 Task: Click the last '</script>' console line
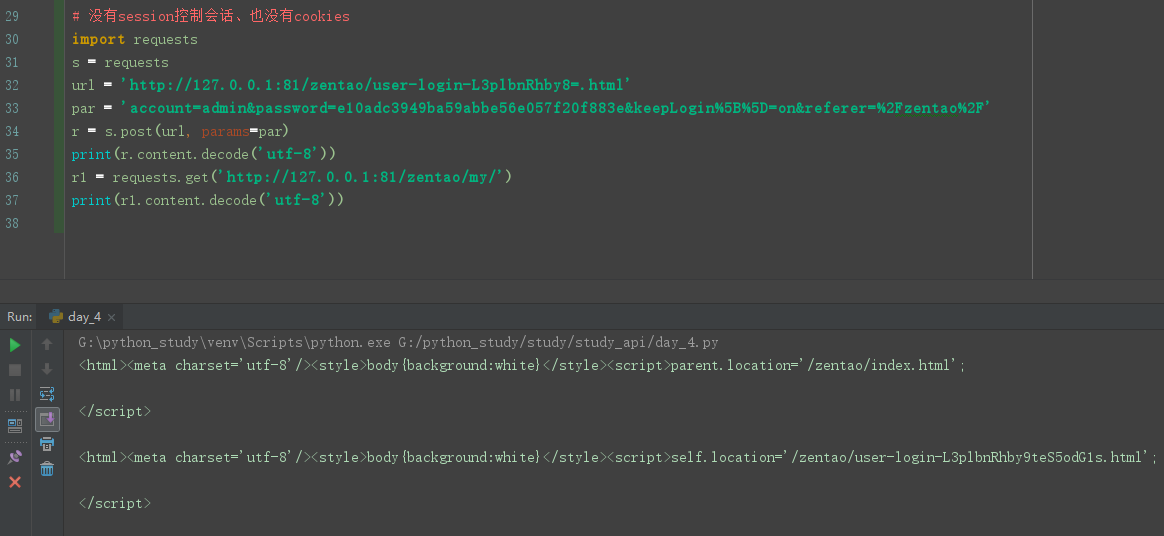115,504
